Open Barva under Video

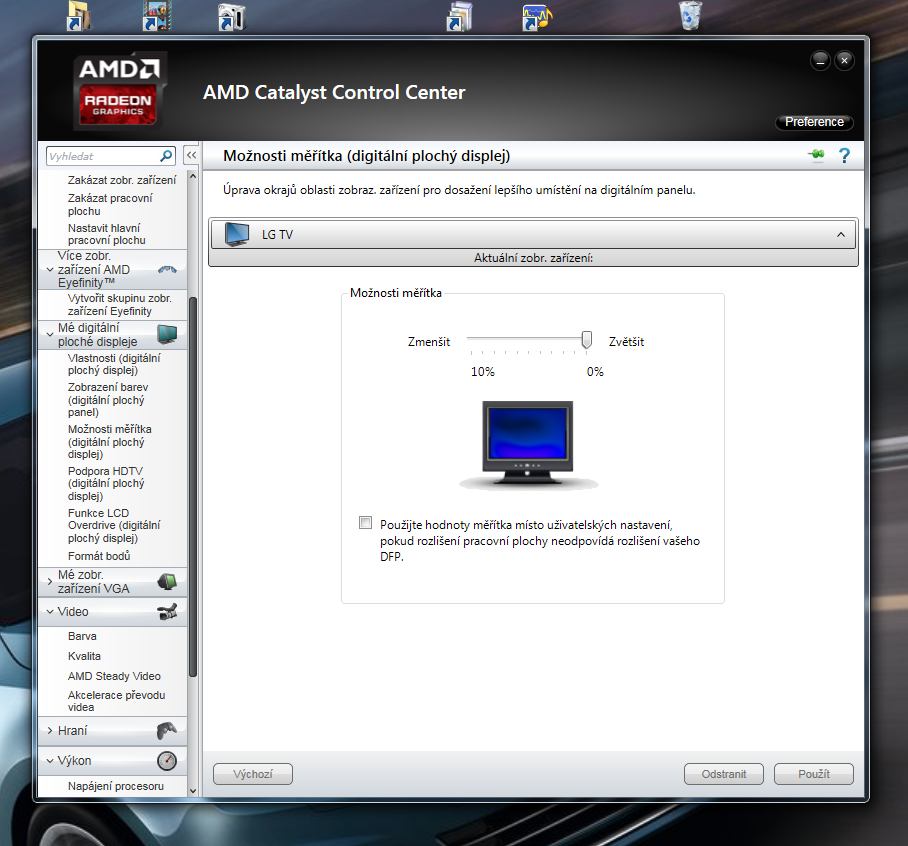82,636
